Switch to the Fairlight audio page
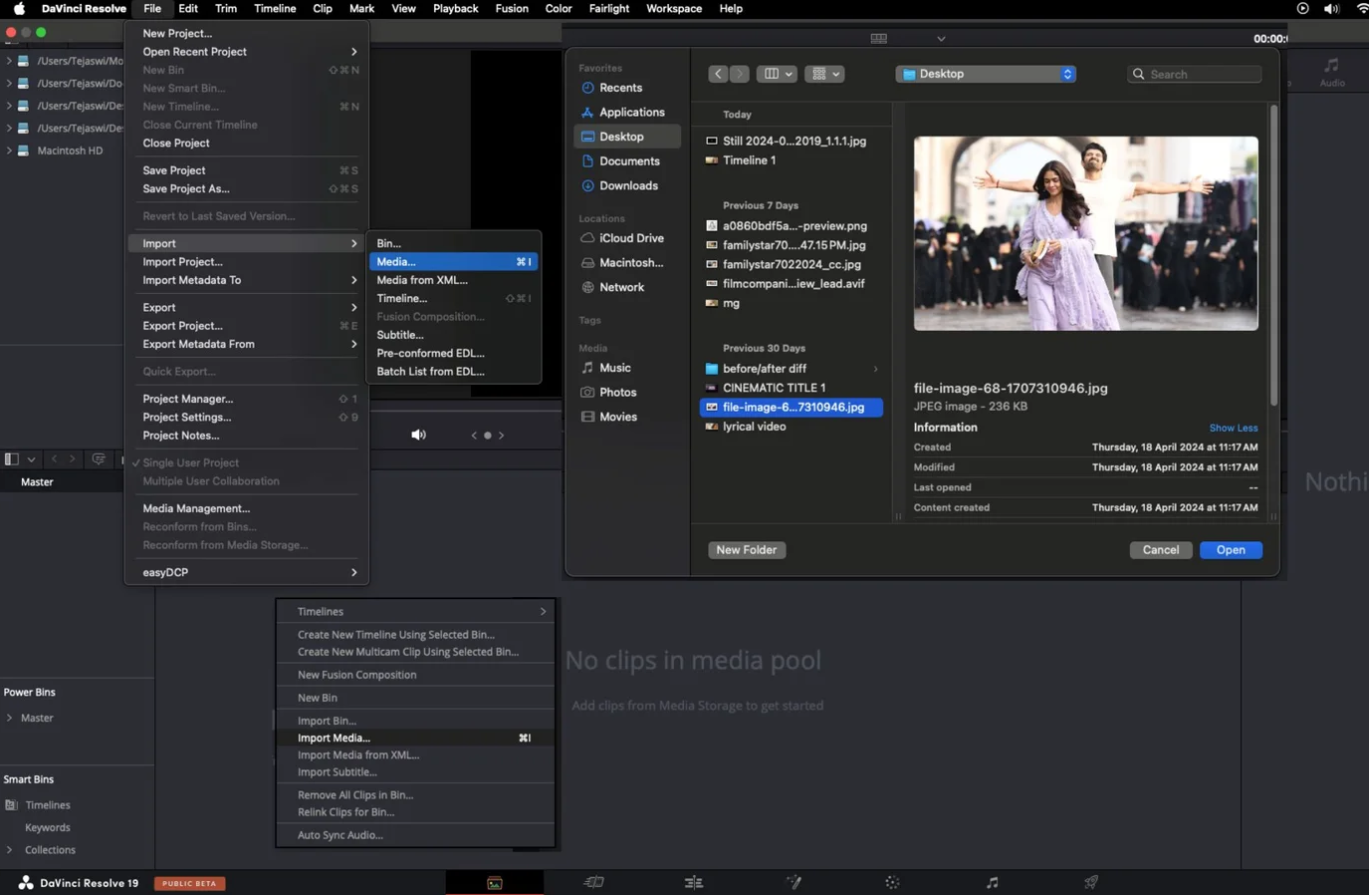Screen dimensions: 1369x895 point(991,882)
